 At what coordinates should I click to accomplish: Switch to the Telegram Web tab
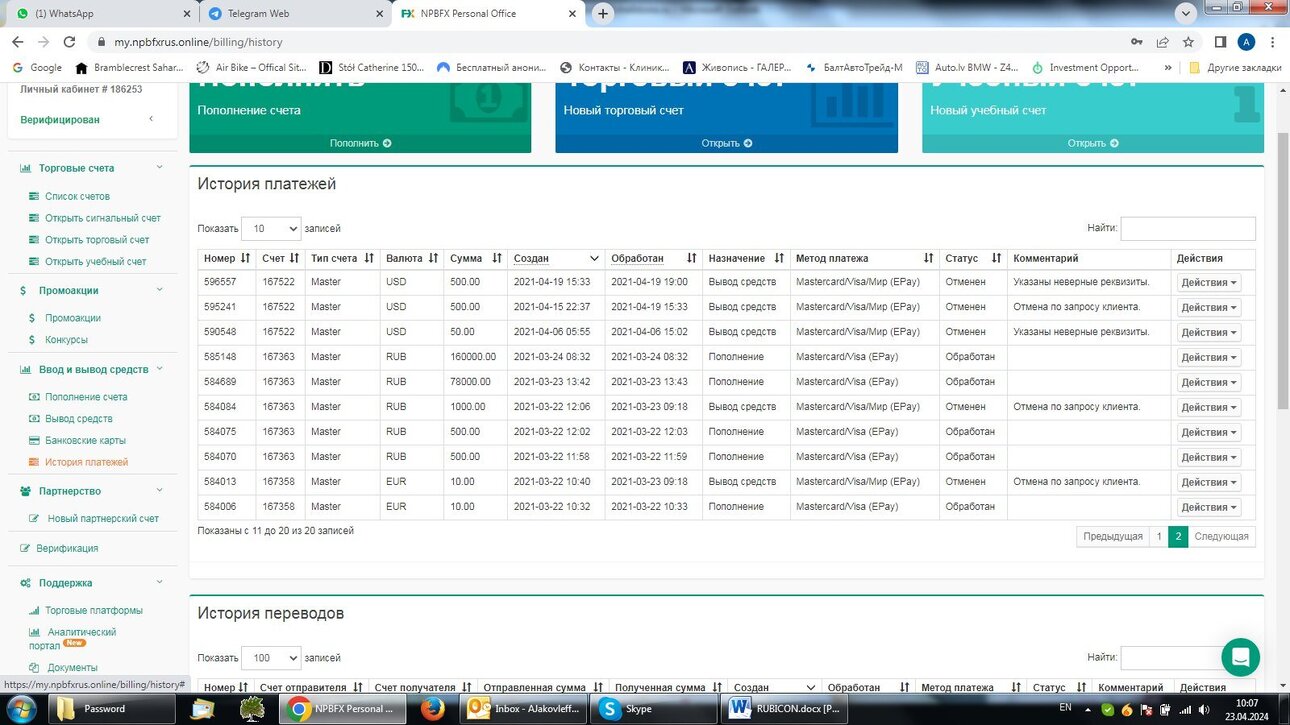294,14
